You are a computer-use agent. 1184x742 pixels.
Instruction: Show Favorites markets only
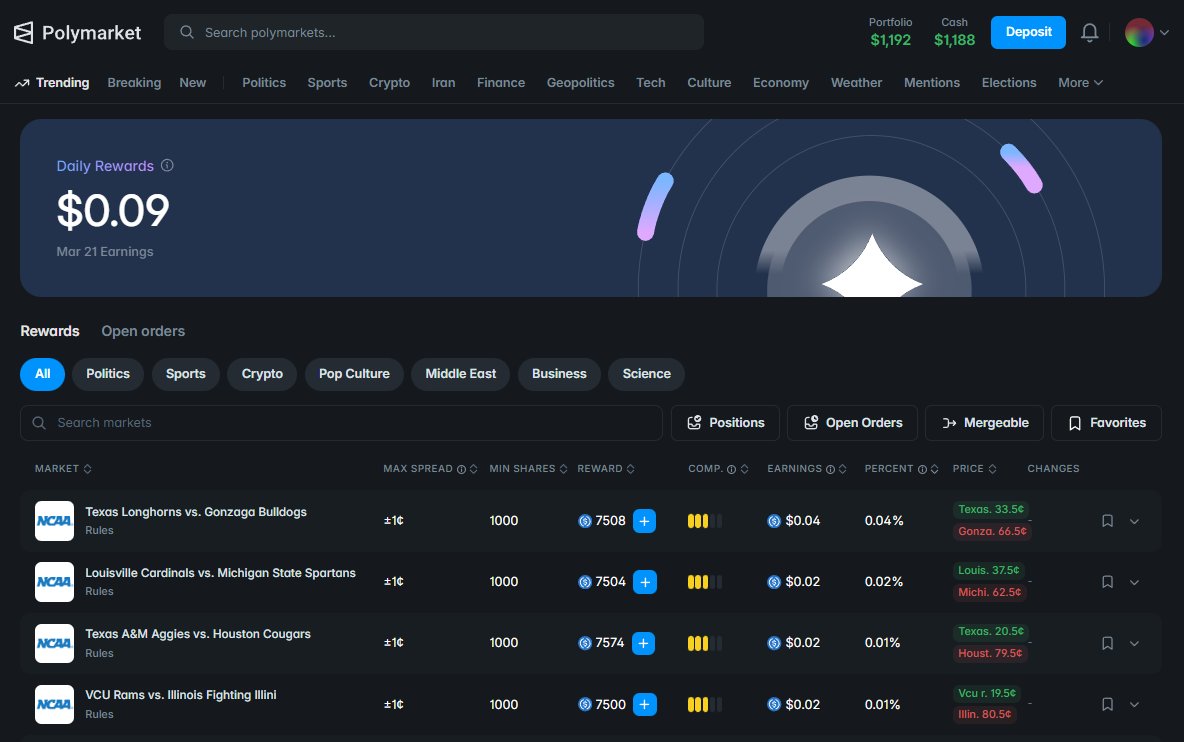click(x=1106, y=423)
